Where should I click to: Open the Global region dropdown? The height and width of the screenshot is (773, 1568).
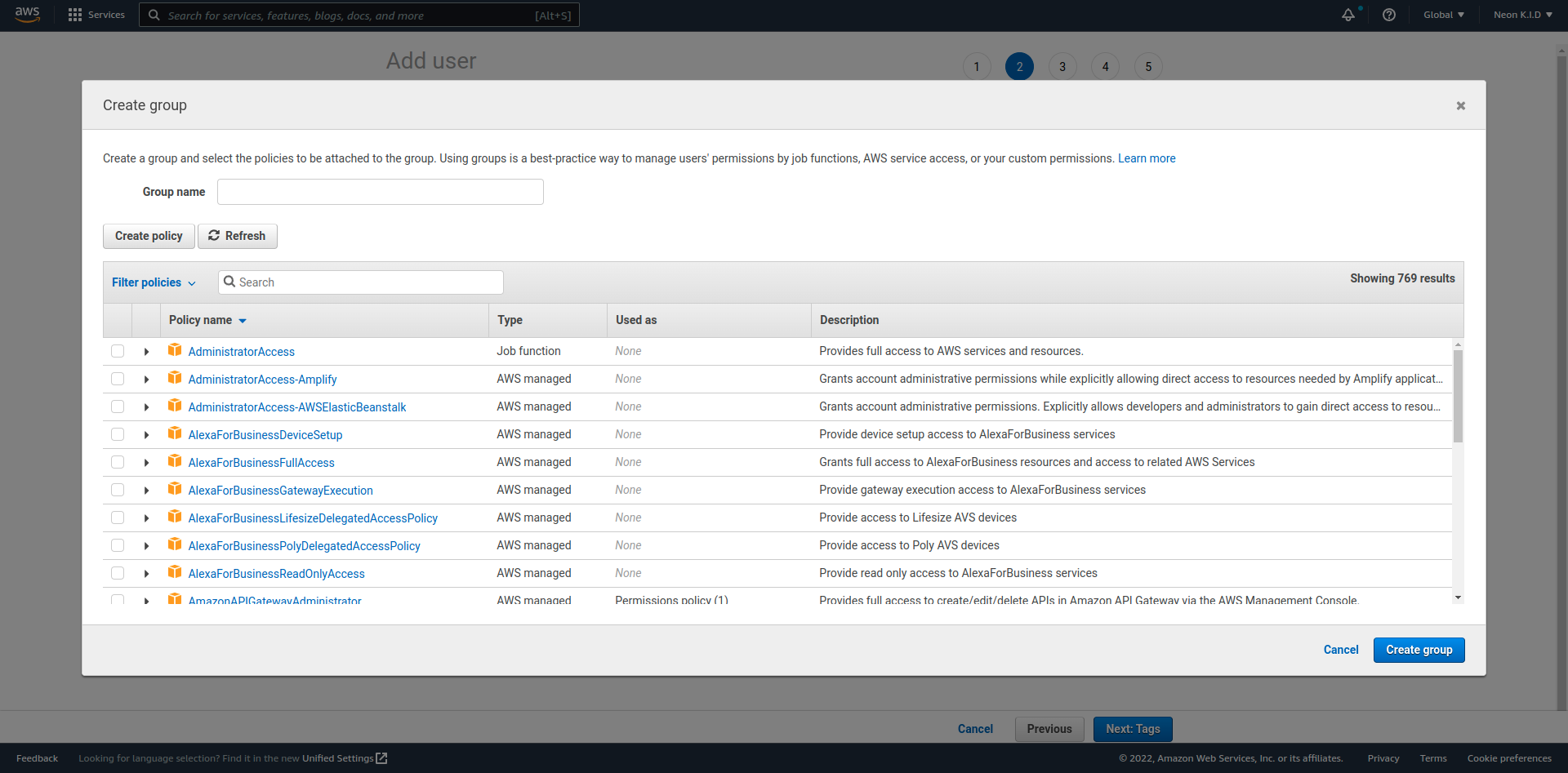pos(1443,15)
